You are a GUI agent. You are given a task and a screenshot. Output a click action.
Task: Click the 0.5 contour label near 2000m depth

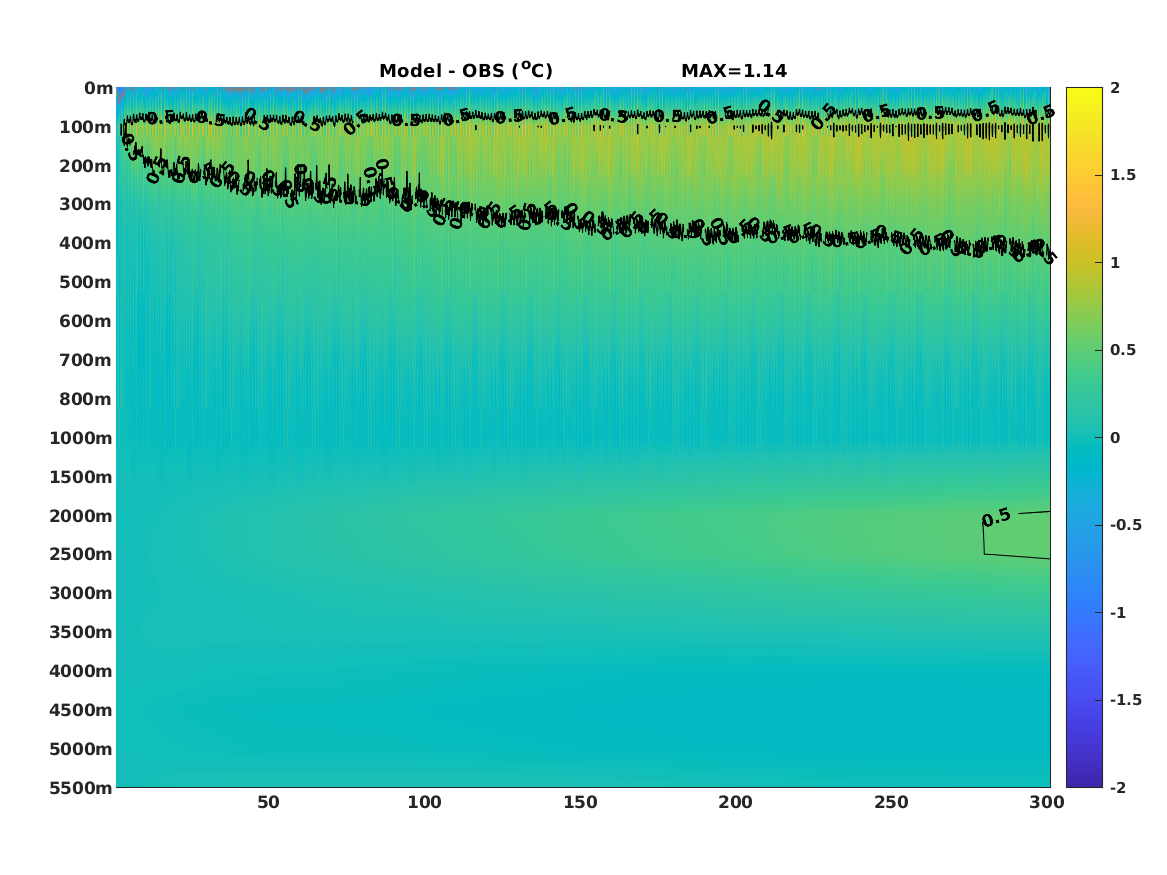pos(997,516)
